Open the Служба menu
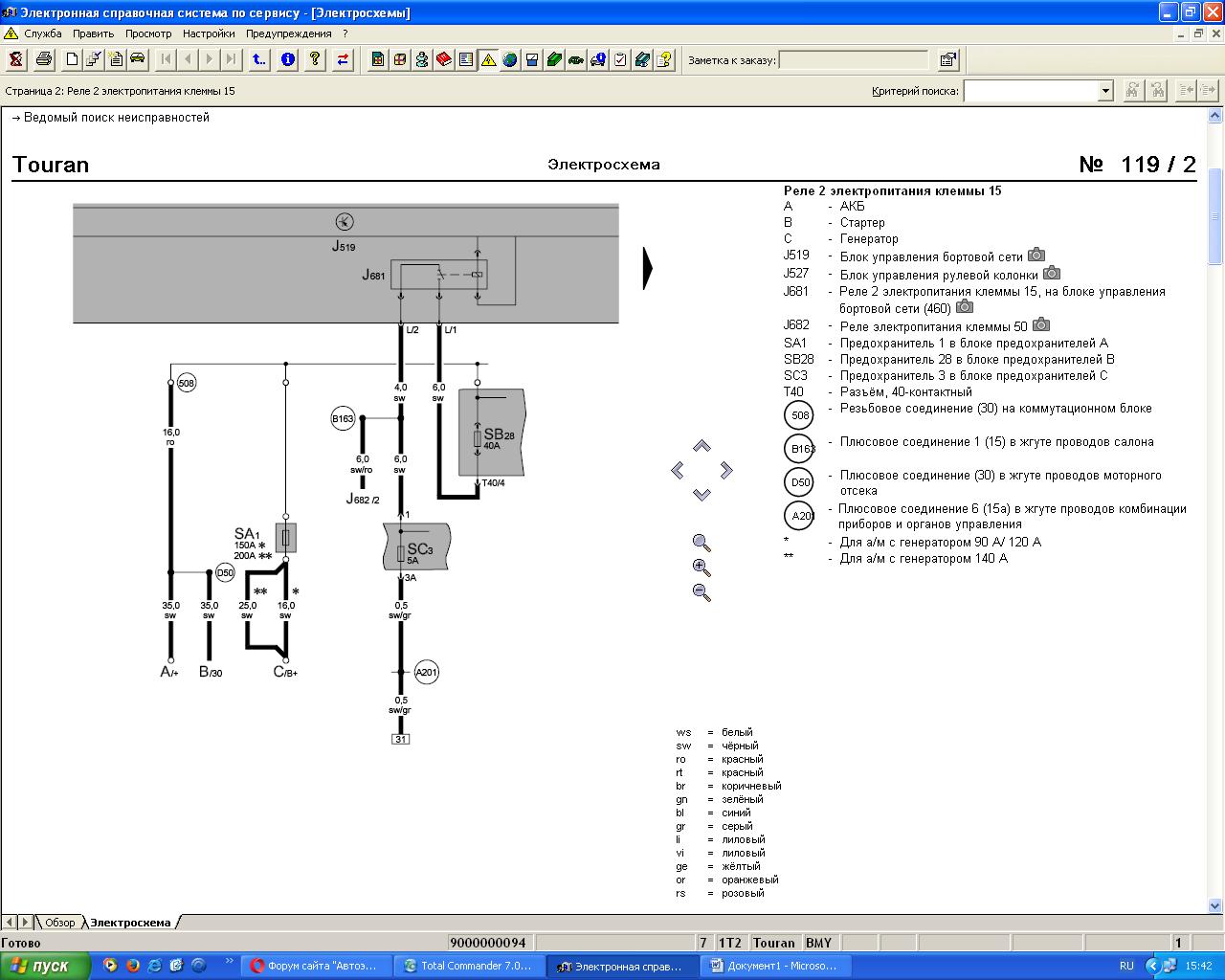 click(x=43, y=33)
